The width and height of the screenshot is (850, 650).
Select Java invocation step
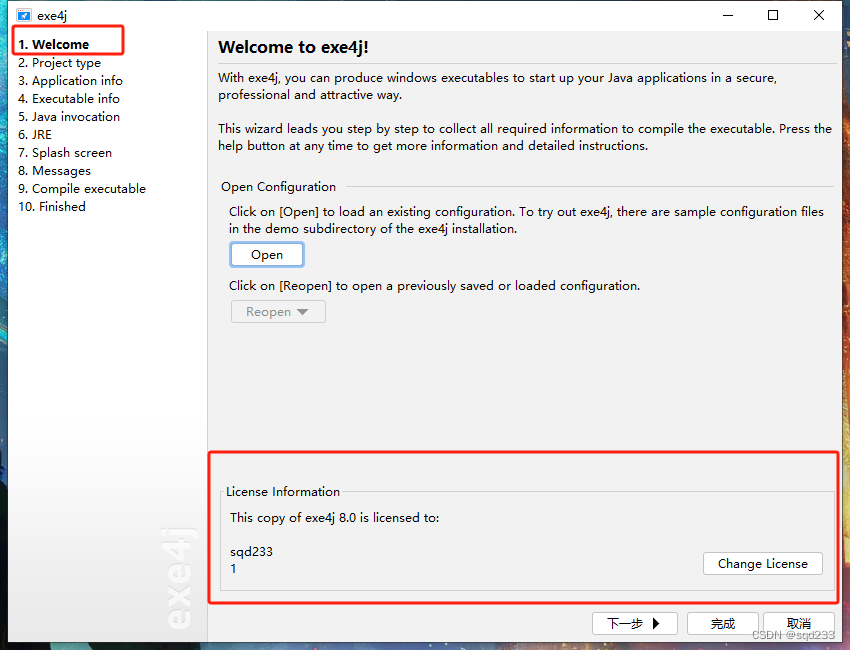(x=69, y=117)
